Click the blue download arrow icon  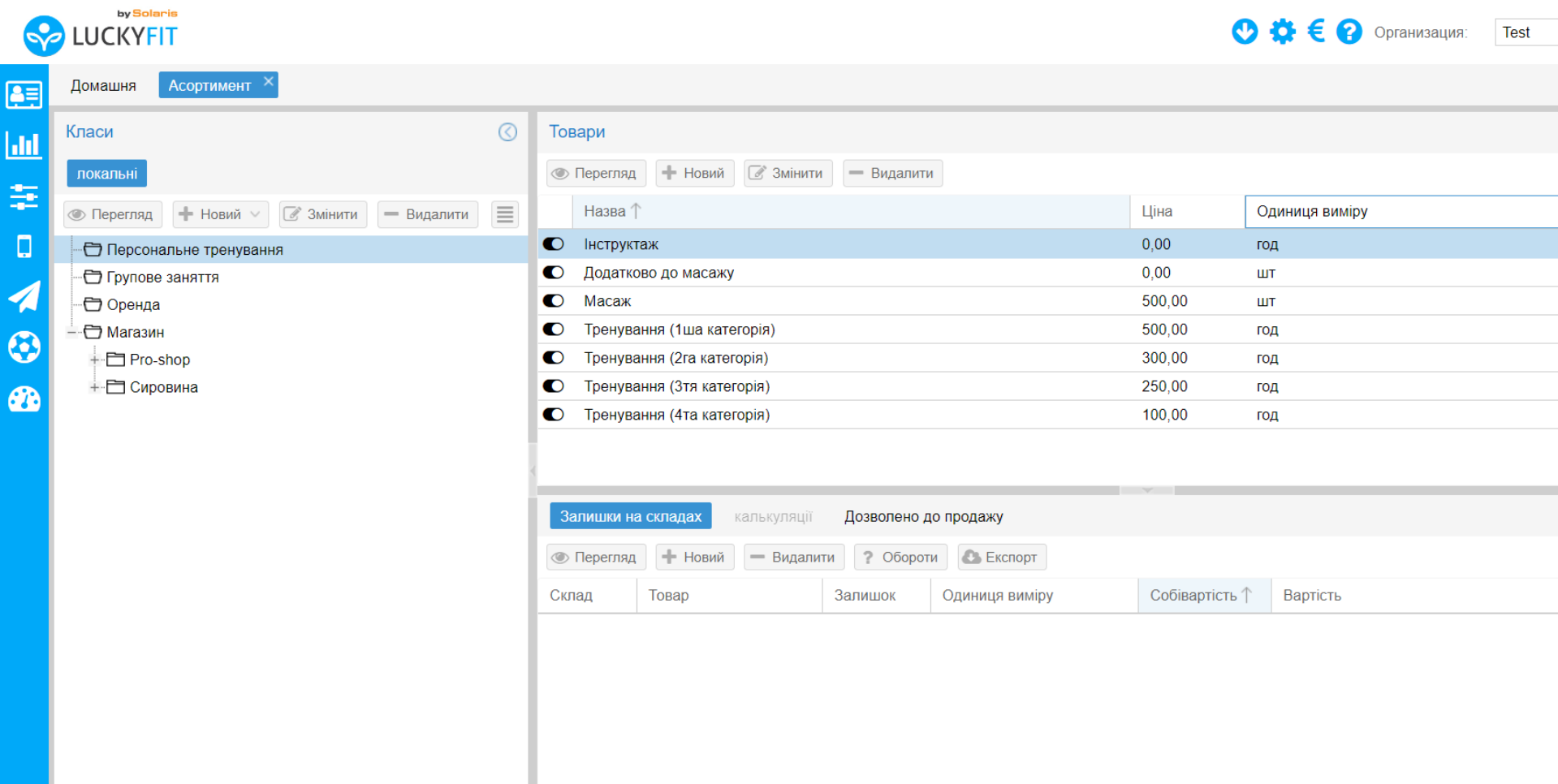point(1245,32)
